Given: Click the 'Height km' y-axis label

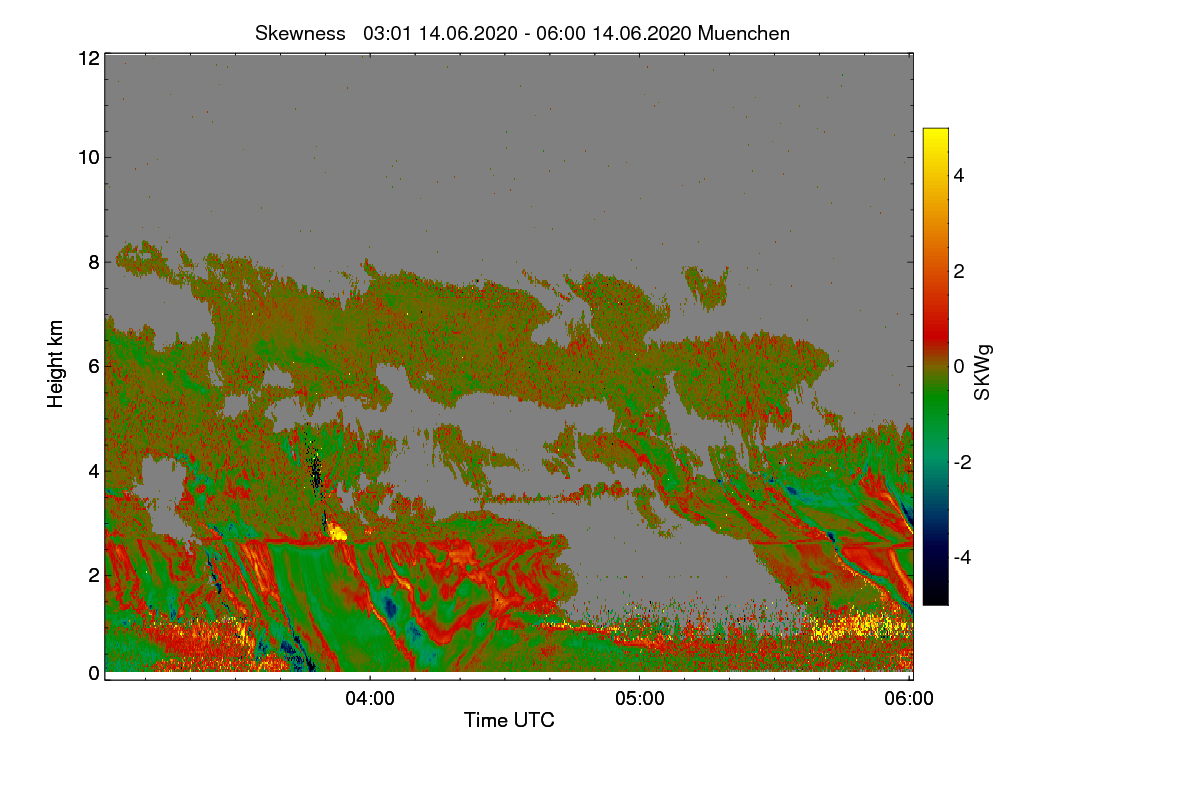Looking at the screenshot, I should 56,364.
